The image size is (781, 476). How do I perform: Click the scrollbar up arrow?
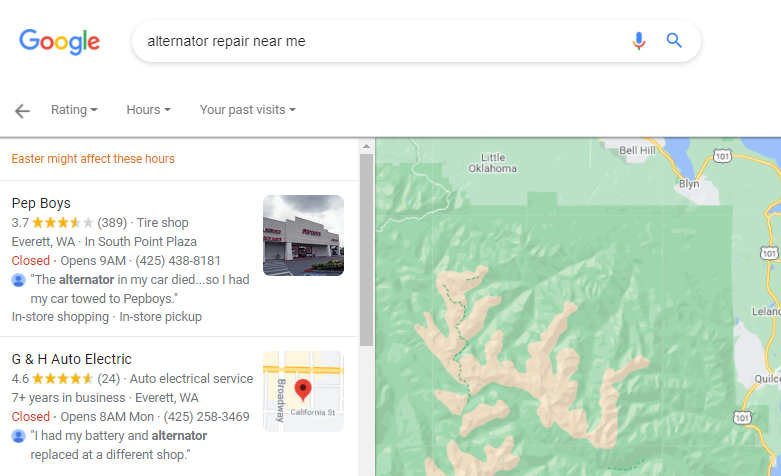(x=367, y=146)
